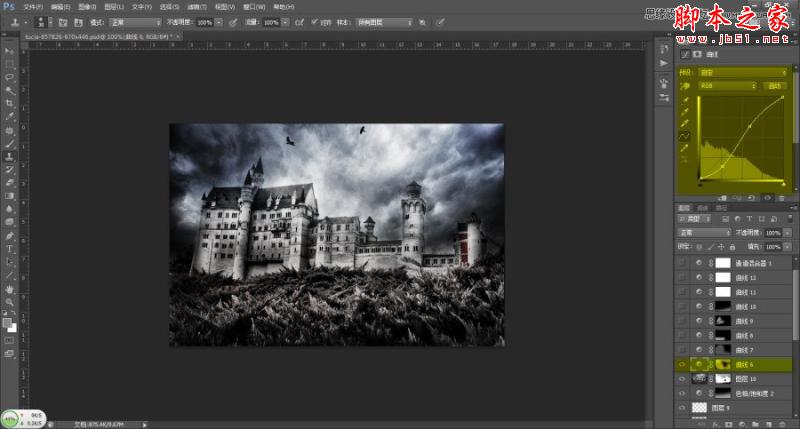Open the layer Opacity arrow in Layers panel

(787, 233)
